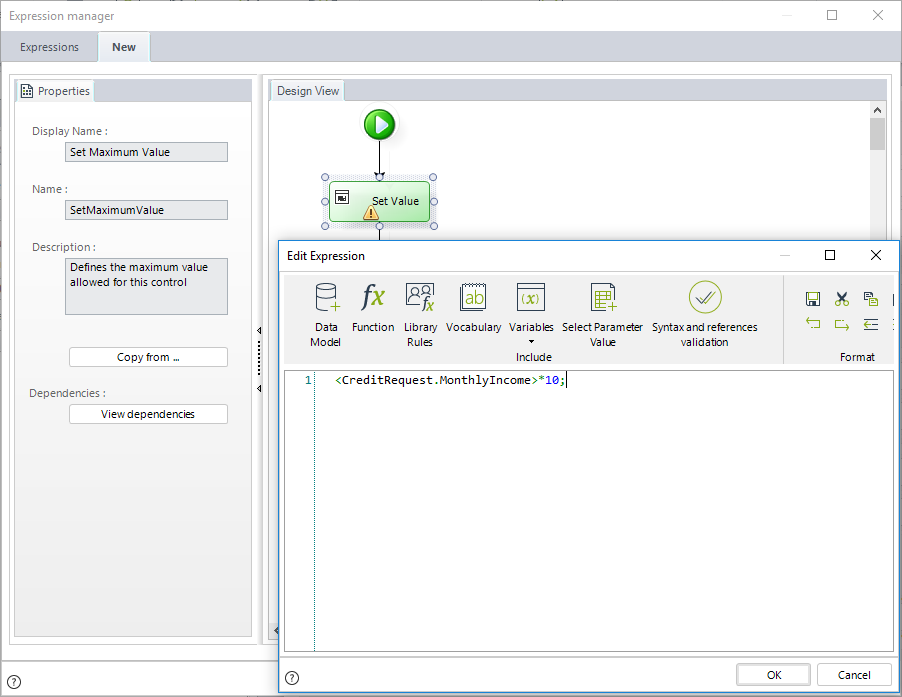Maximize the Edit Expression dialog
Image resolution: width=902 pixels, height=697 pixels.
(830, 255)
